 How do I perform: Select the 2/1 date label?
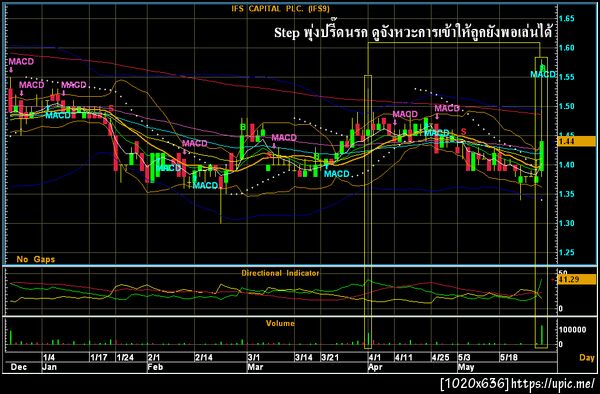pos(154,357)
